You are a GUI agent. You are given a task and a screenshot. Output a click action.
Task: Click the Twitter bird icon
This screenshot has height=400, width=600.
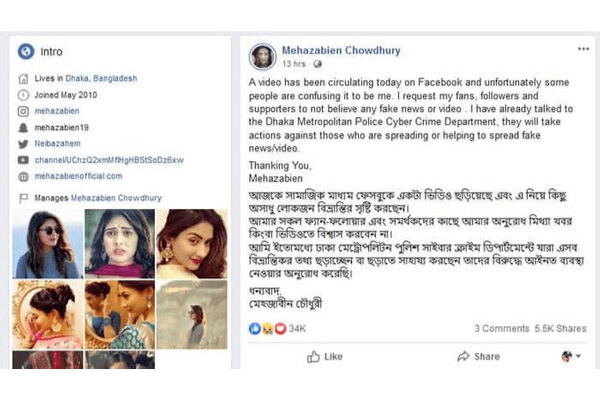click(x=23, y=144)
